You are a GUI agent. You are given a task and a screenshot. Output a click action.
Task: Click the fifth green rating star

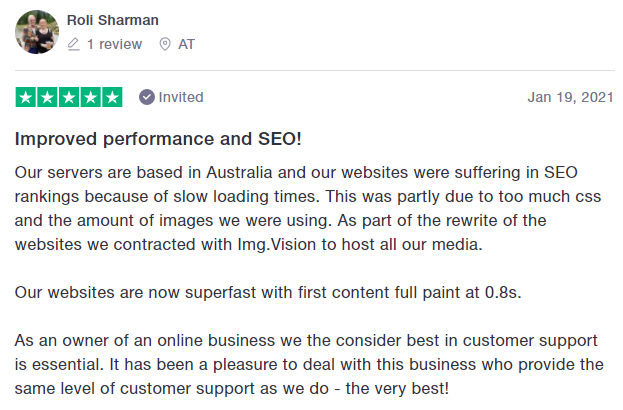click(x=112, y=97)
